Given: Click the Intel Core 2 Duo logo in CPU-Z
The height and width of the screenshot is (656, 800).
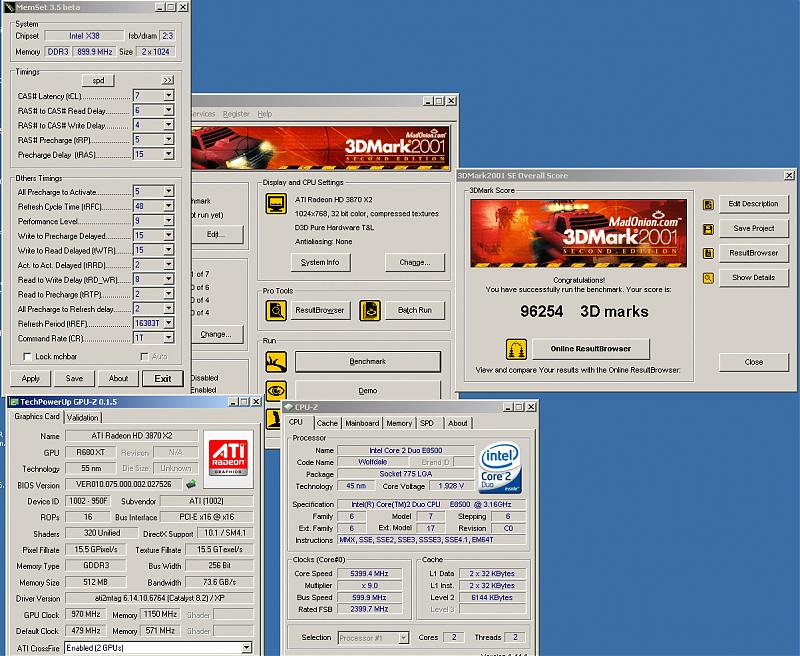Looking at the screenshot, I should click(499, 467).
